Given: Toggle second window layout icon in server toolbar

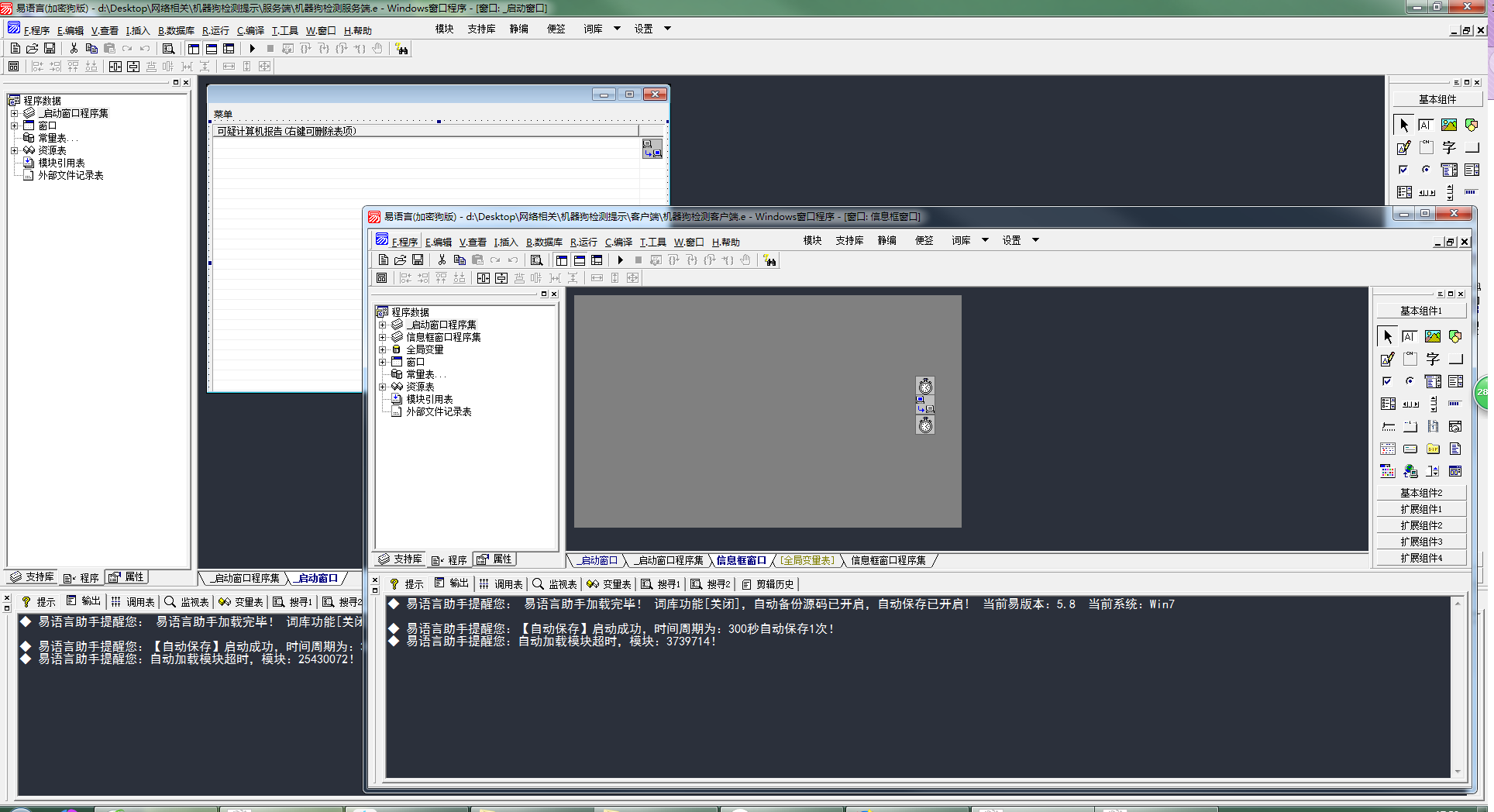Looking at the screenshot, I should tap(212, 48).
